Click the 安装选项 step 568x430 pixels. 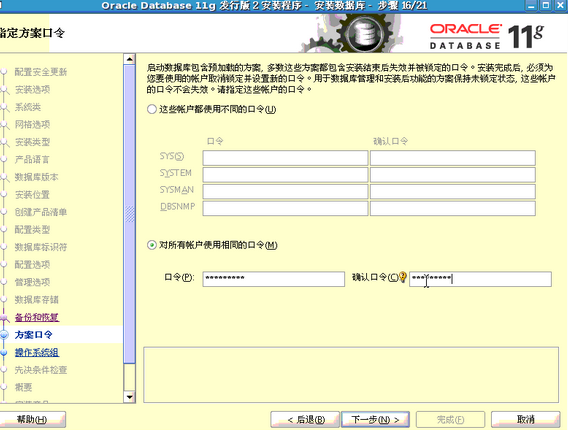[32, 89]
